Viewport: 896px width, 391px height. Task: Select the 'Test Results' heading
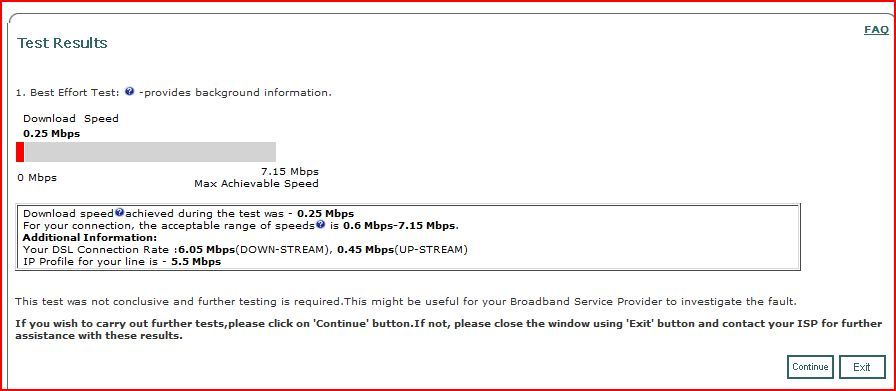click(62, 43)
